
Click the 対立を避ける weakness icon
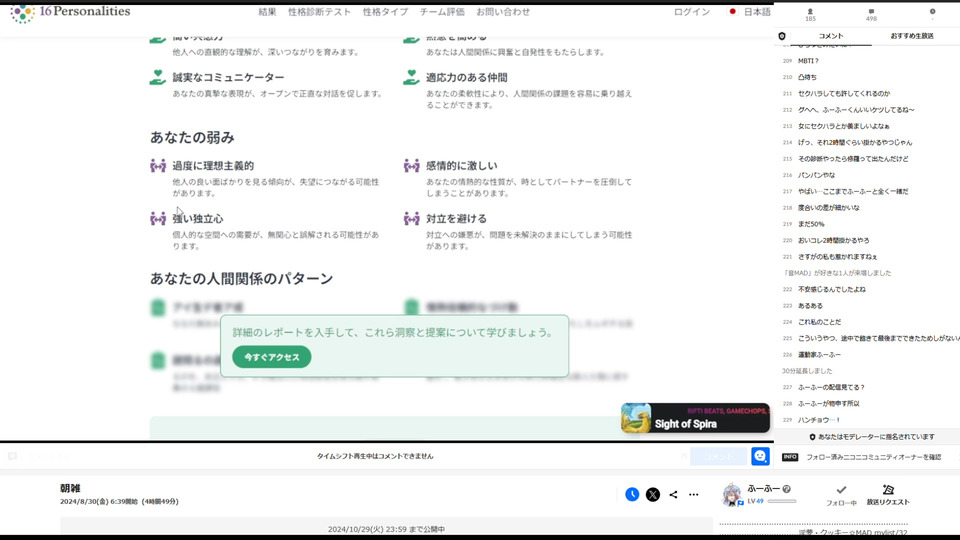click(411, 219)
